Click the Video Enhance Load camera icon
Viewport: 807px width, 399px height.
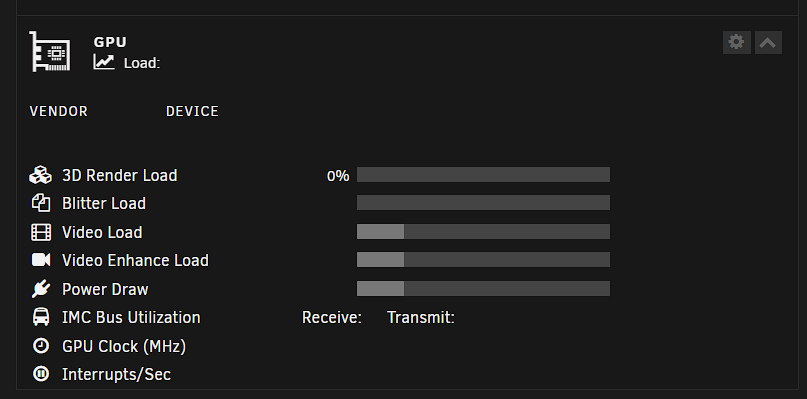tap(41, 260)
